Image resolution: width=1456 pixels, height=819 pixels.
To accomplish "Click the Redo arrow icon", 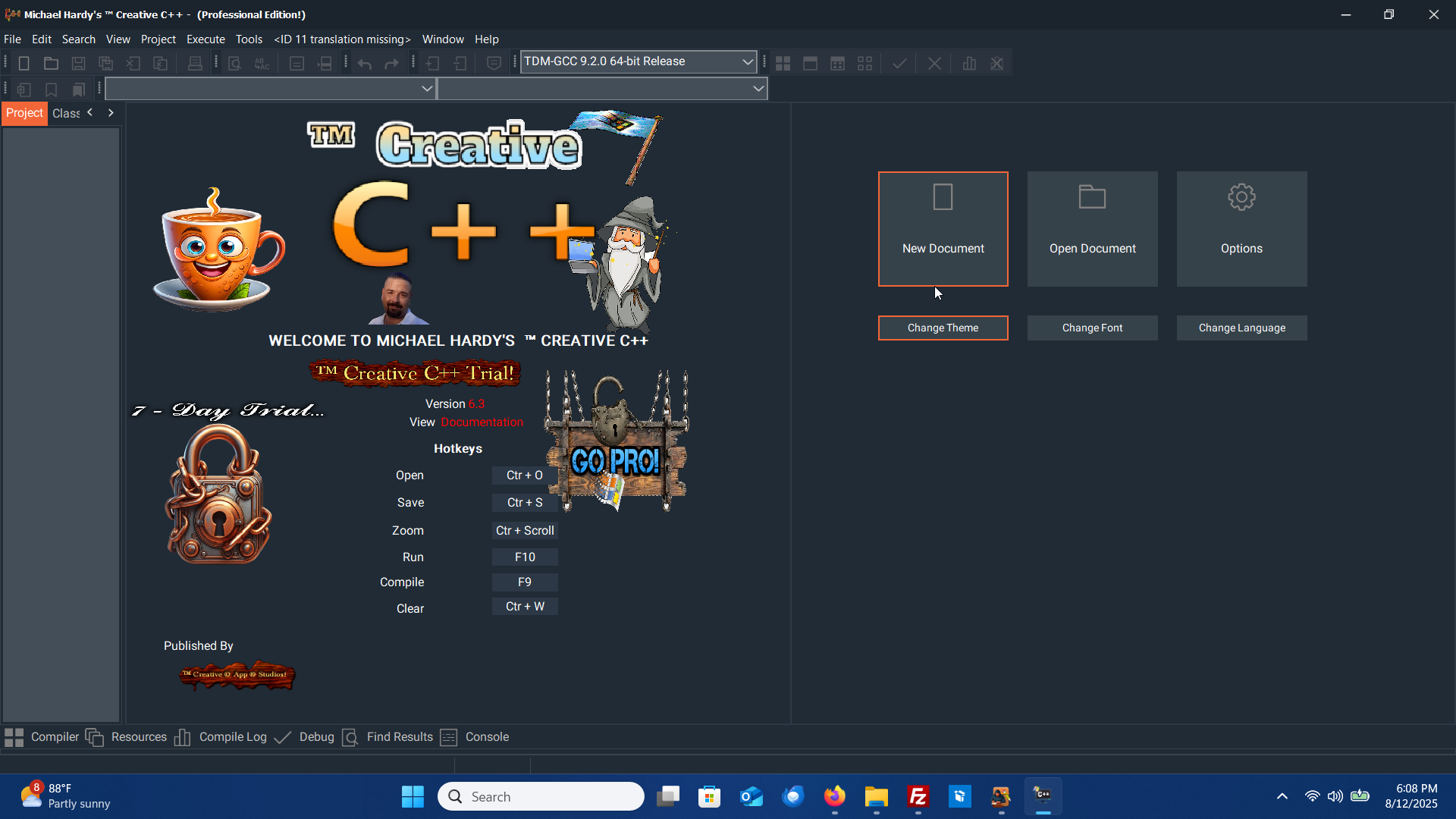I will (391, 64).
